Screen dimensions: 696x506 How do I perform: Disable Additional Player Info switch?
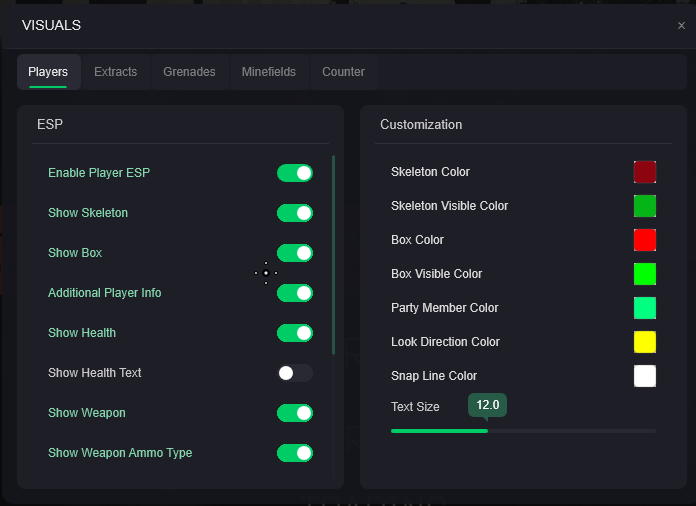point(295,293)
